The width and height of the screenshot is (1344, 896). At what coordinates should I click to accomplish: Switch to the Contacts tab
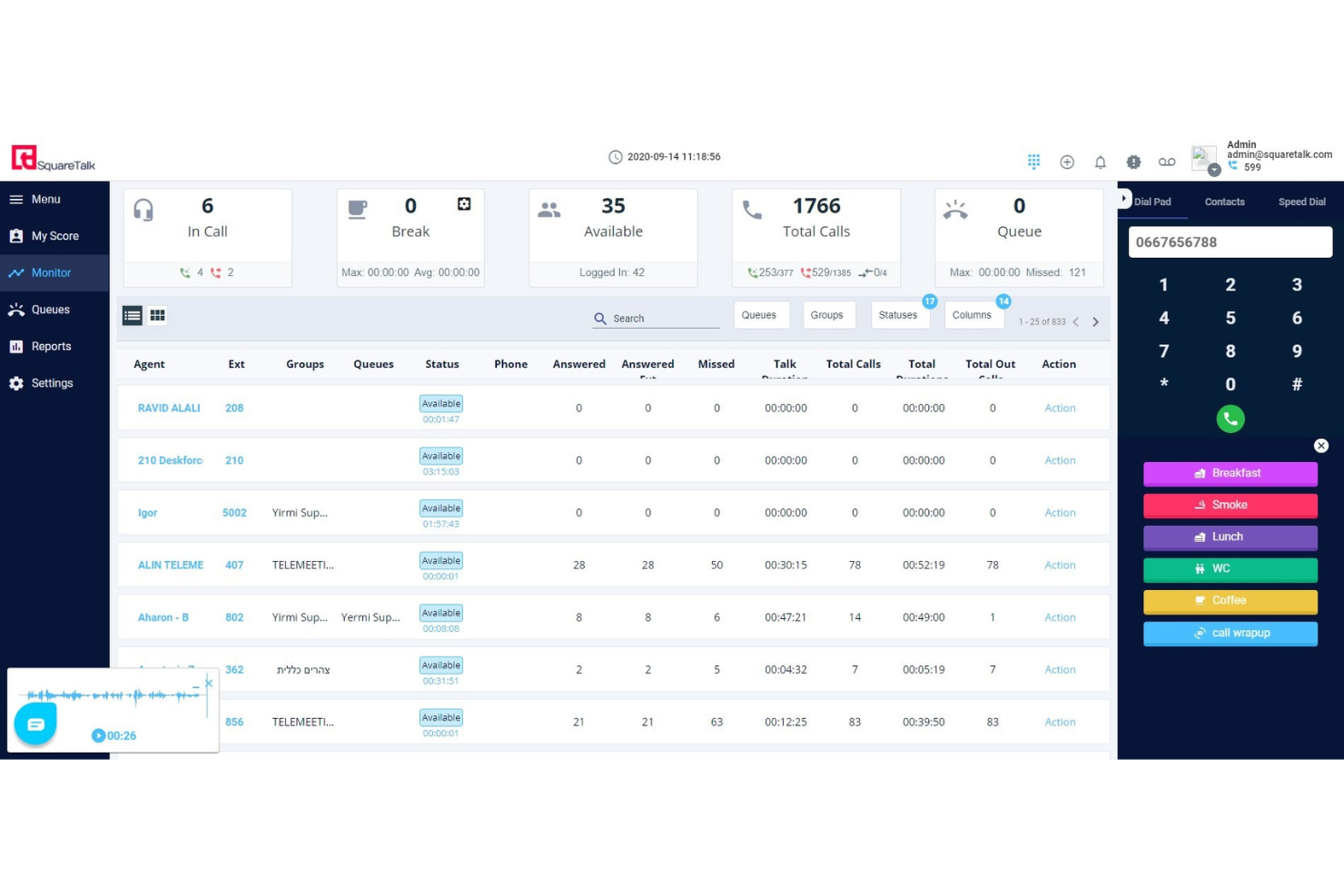point(1224,202)
